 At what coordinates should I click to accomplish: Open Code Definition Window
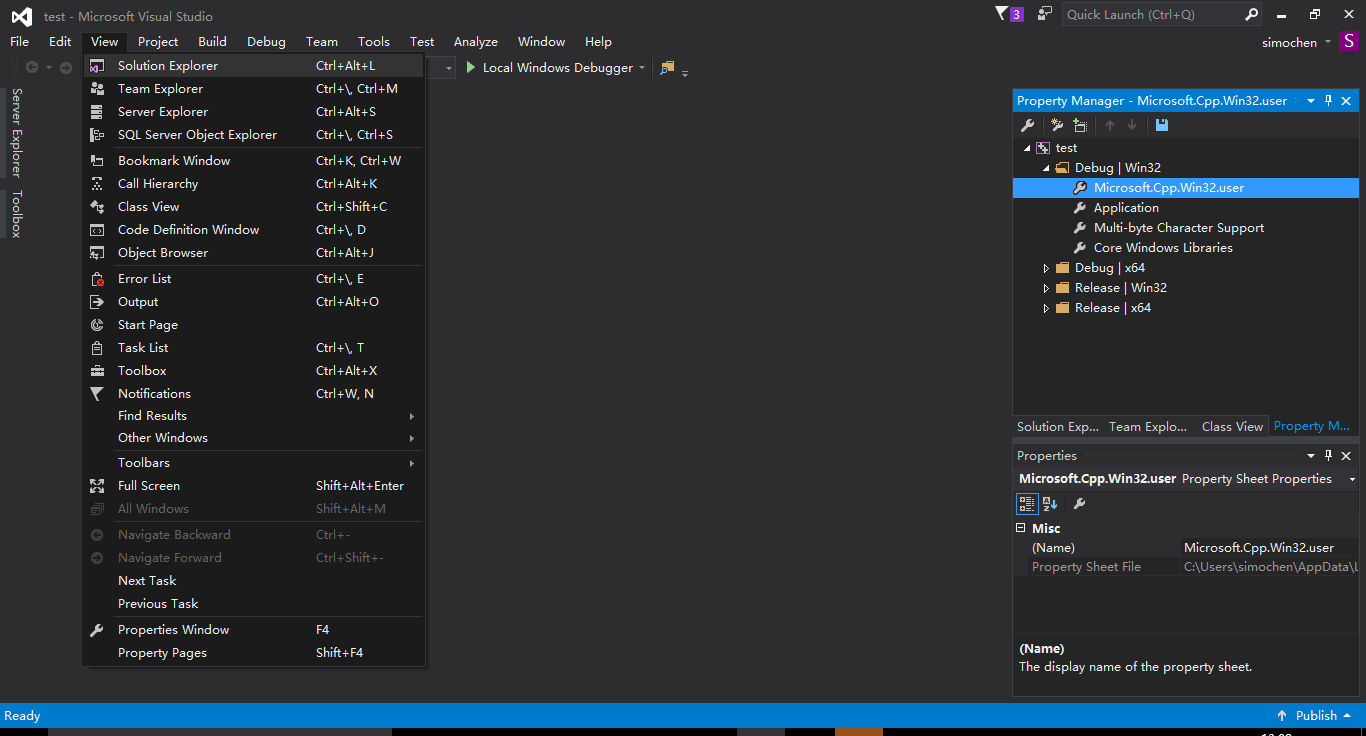[254, 230]
